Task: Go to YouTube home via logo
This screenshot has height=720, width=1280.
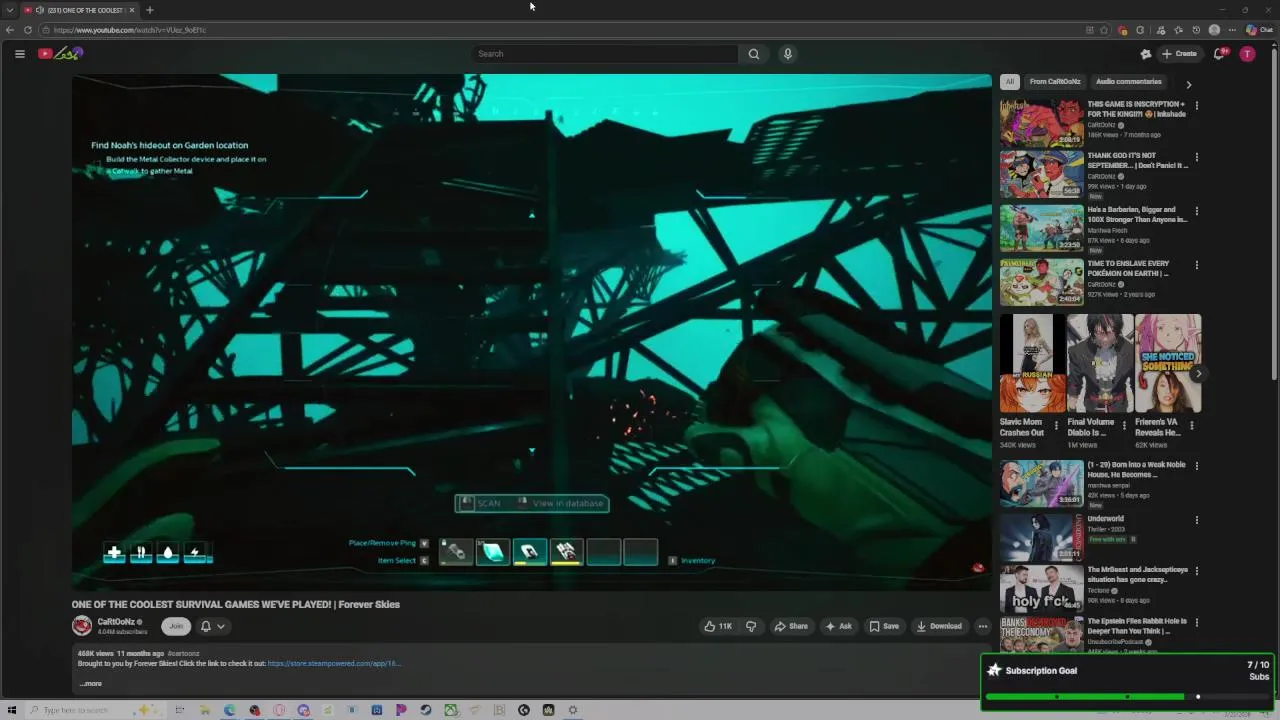Action: pos(59,54)
